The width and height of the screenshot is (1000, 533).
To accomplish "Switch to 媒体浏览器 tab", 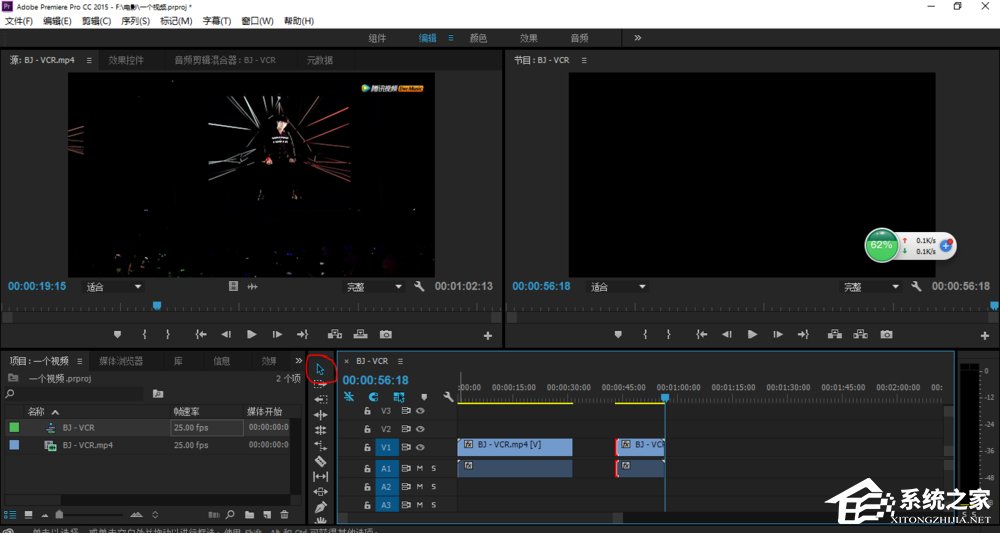I will (x=121, y=361).
